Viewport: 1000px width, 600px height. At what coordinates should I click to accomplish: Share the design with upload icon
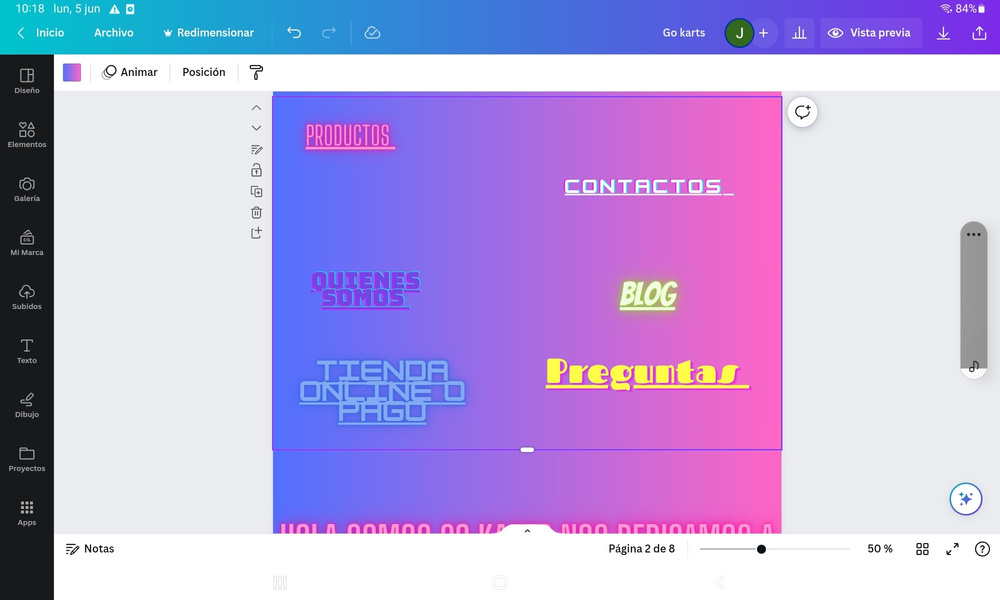(979, 33)
